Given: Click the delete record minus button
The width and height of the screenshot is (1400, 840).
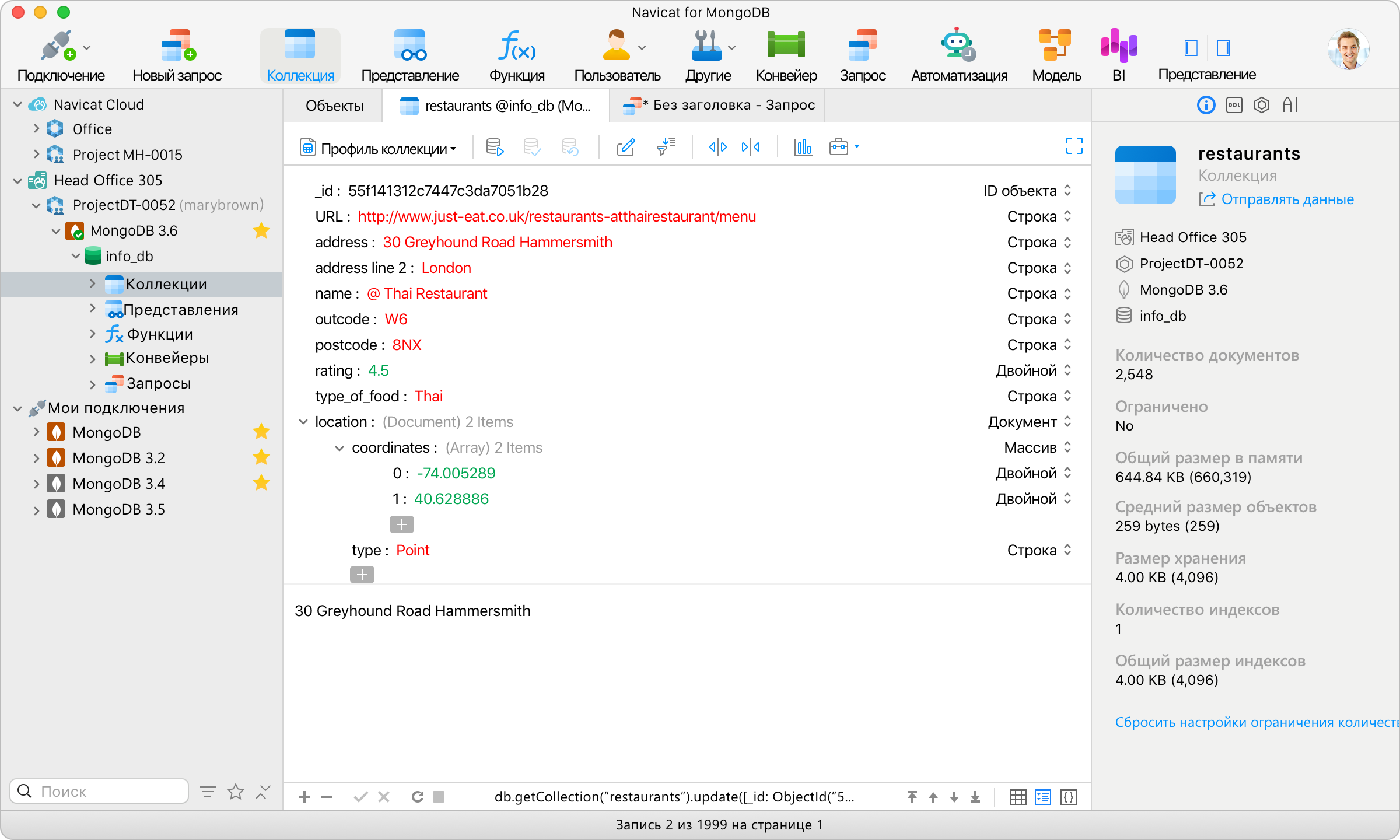Looking at the screenshot, I should pos(327,797).
